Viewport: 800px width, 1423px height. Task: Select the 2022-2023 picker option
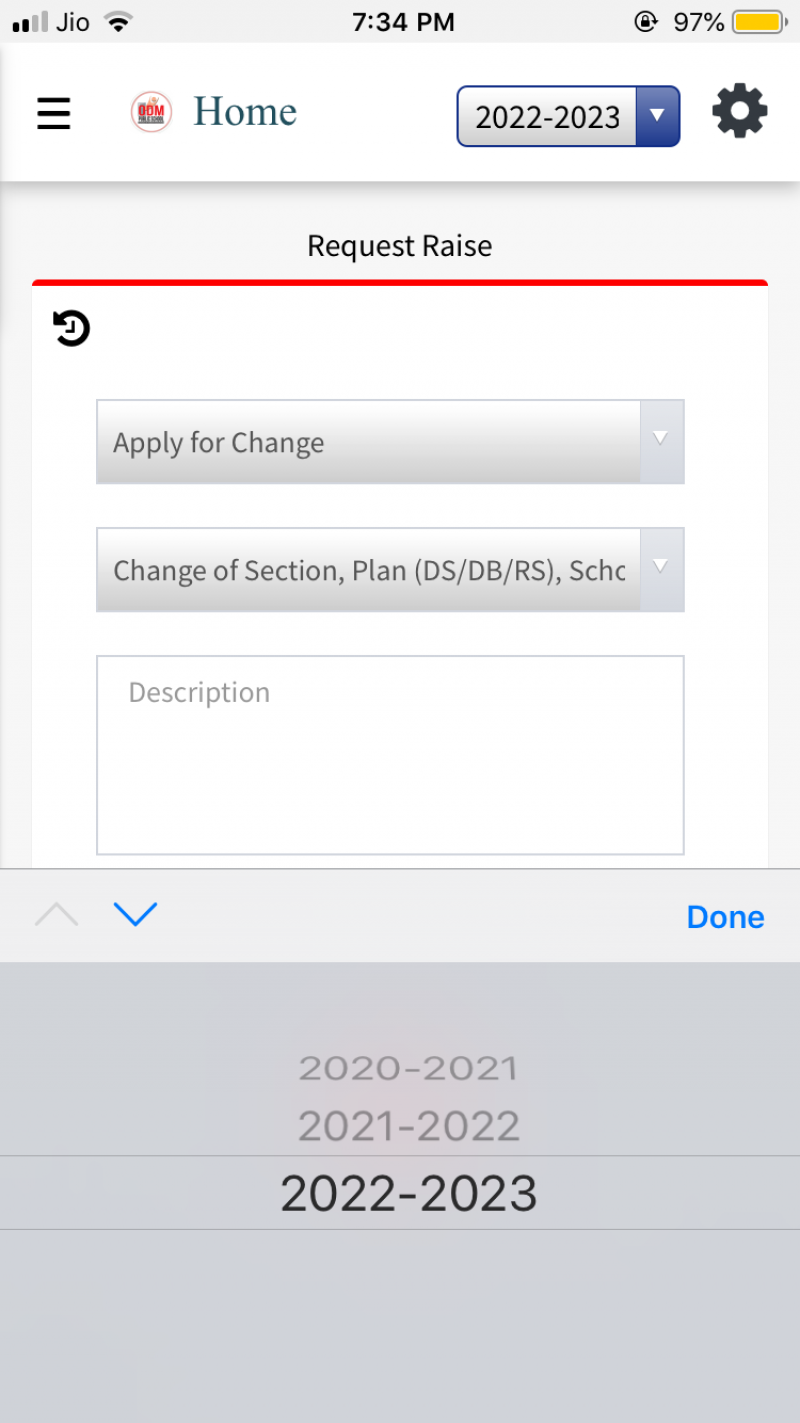click(409, 1193)
